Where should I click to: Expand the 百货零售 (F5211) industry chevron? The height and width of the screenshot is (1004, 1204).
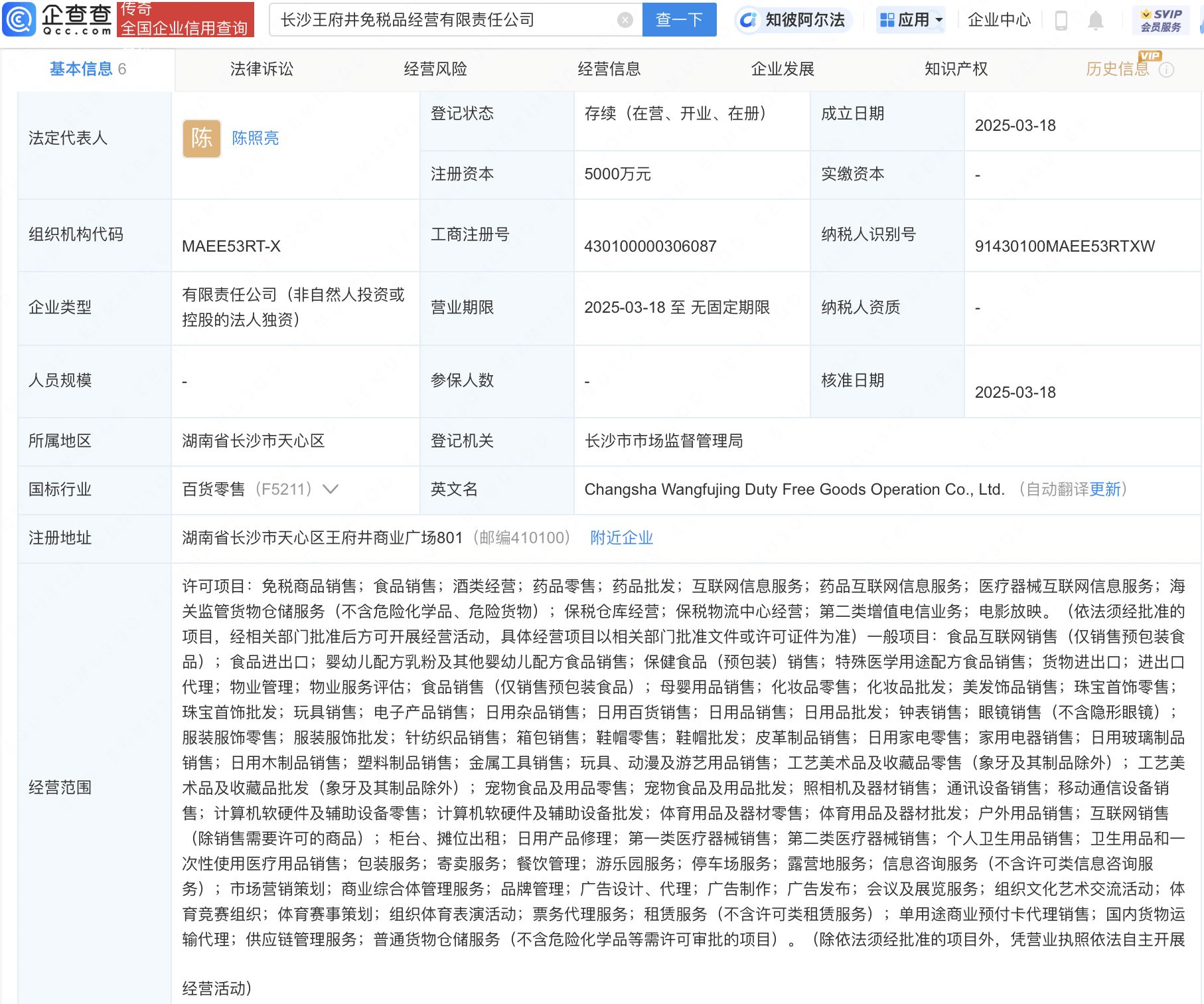[x=331, y=489]
